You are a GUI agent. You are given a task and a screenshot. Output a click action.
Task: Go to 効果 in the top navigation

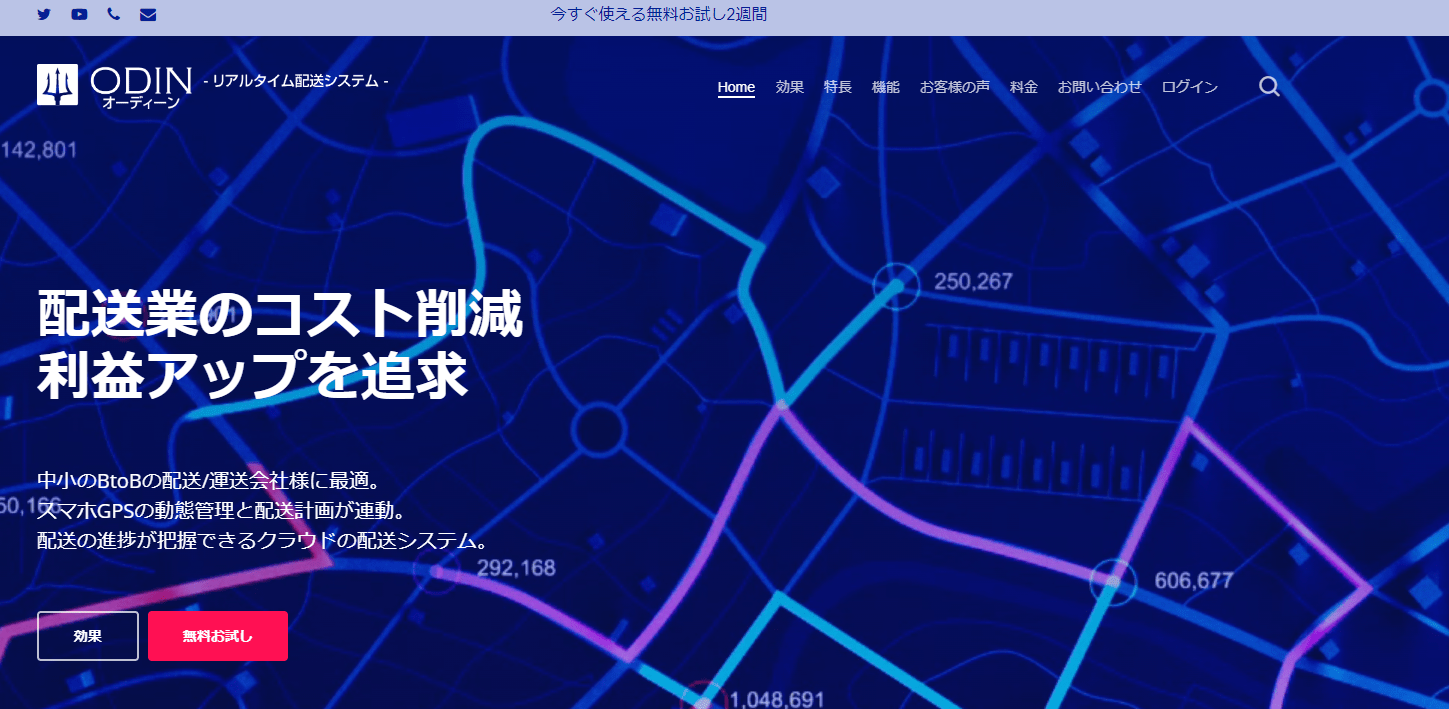pyautogui.click(x=789, y=87)
